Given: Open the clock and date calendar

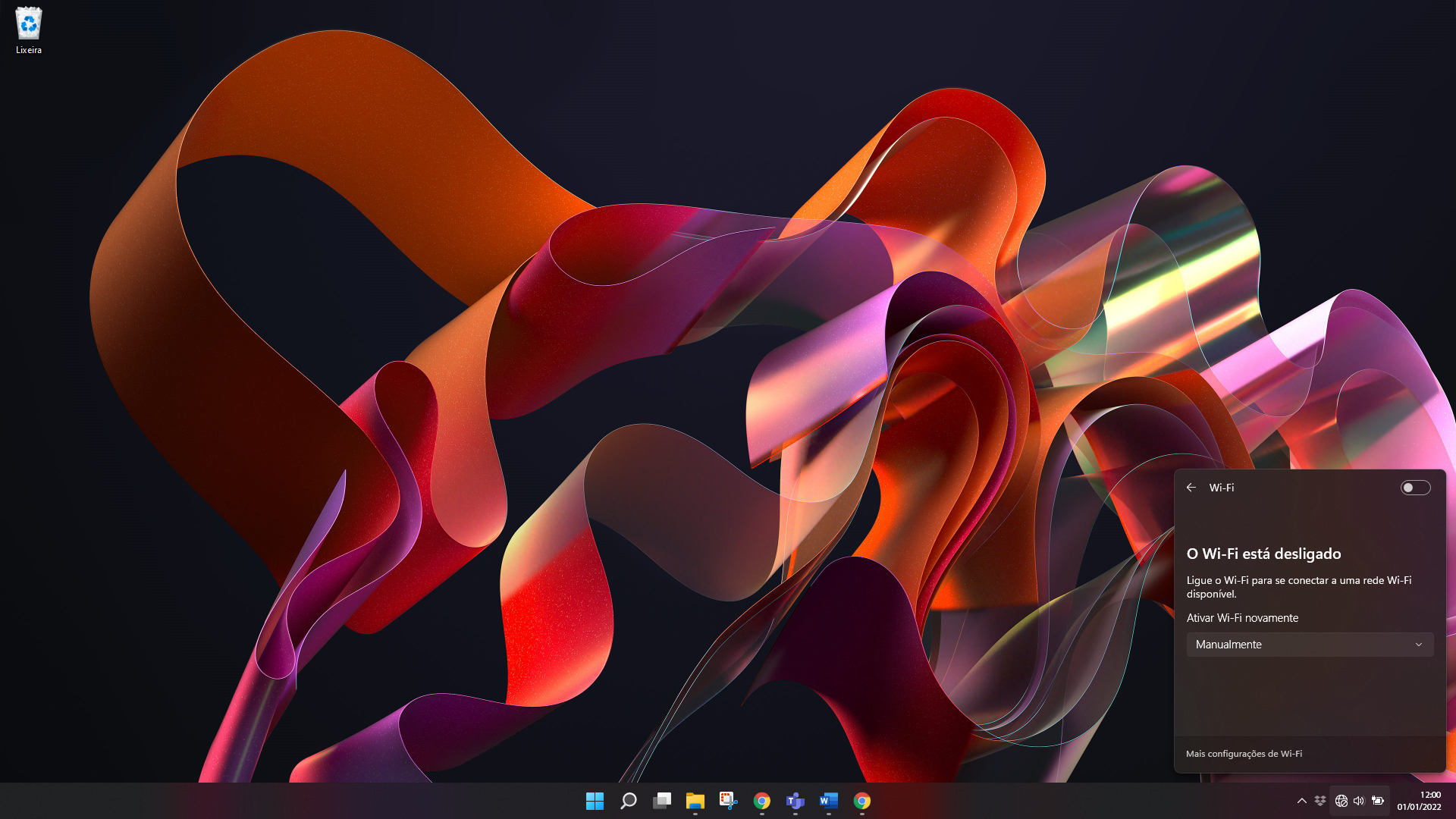Looking at the screenshot, I should coord(1419,801).
